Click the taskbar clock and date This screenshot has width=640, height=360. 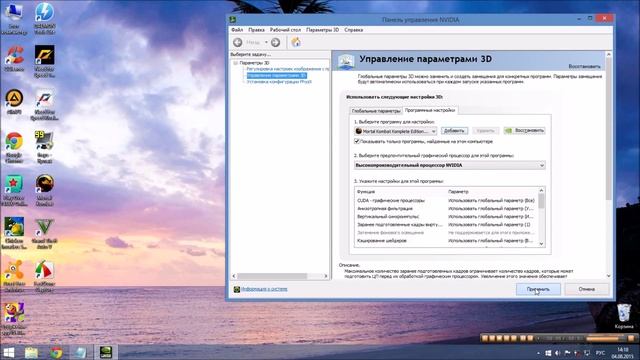coord(622,353)
